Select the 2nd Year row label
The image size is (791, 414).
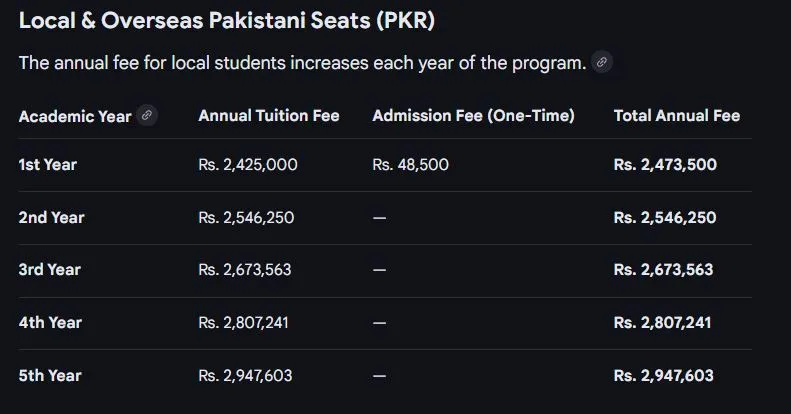pyautogui.click(x=51, y=218)
